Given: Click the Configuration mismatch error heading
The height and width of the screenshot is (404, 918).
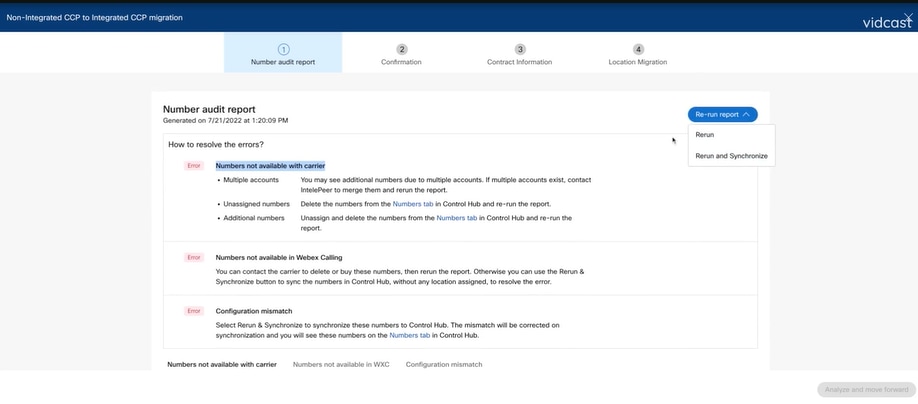Looking at the screenshot, I should point(254,311).
